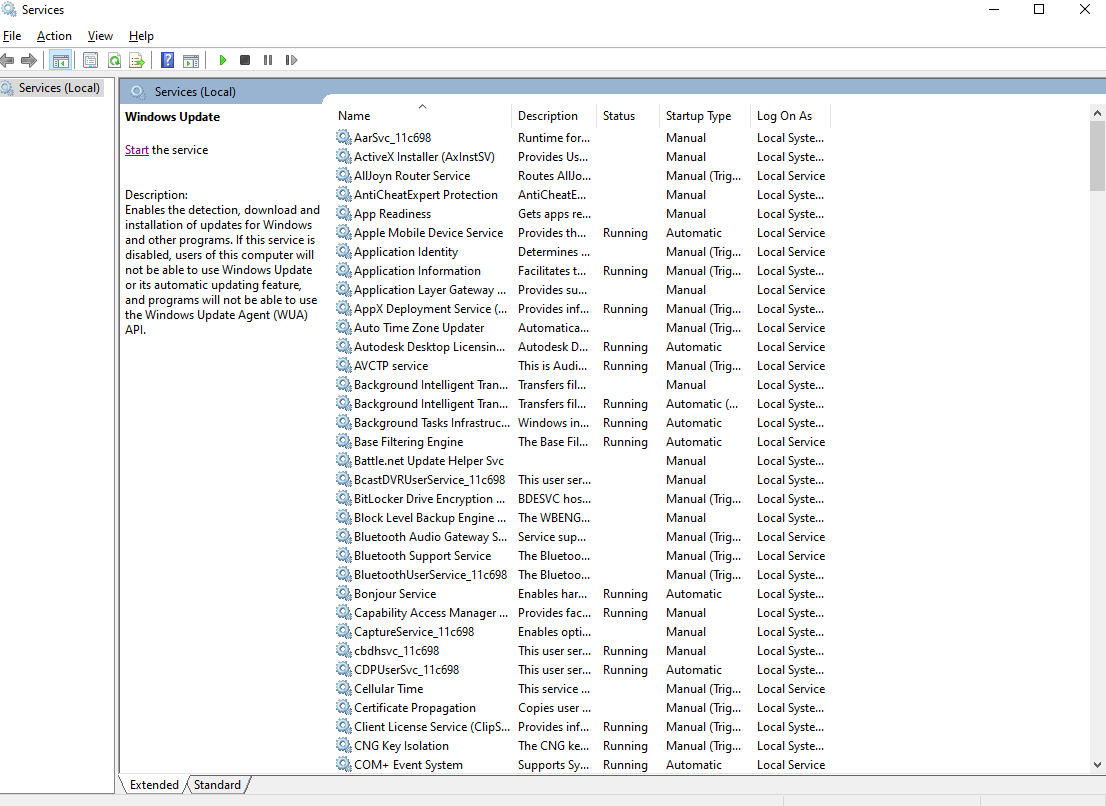The height and width of the screenshot is (806, 1106).
Task: Switch to the Extended tab
Action: point(154,785)
